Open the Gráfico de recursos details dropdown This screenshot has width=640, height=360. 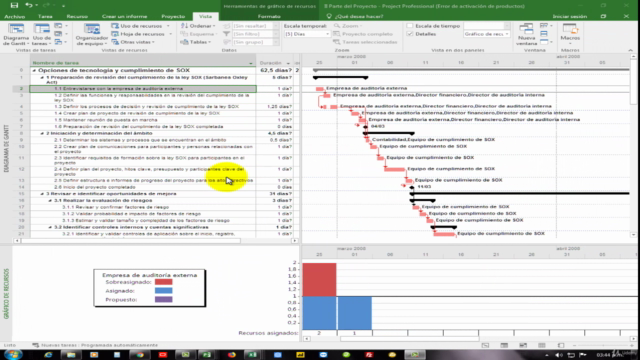(507, 34)
